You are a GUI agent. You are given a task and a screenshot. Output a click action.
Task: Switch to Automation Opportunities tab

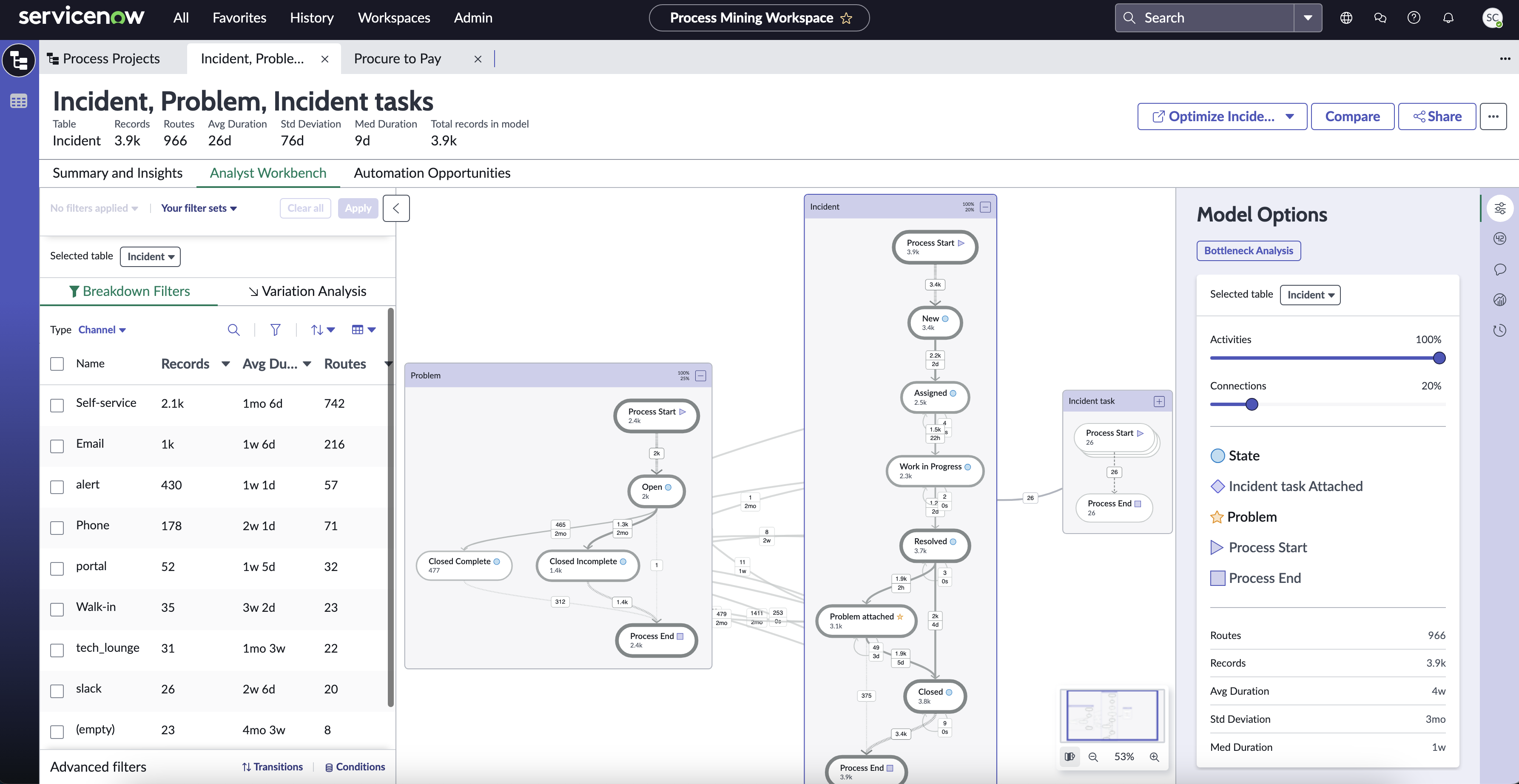point(432,173)
